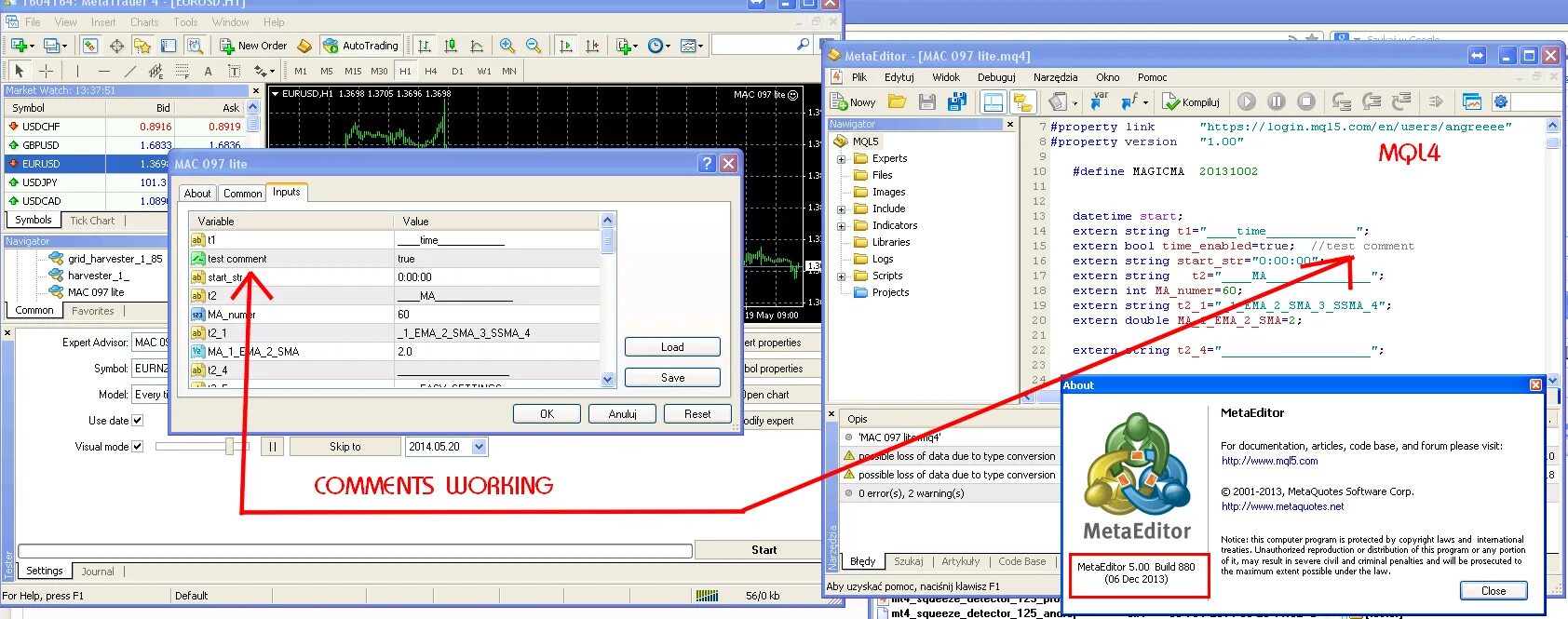Click the Zoom In magnifier icon

tap(507, 45)
